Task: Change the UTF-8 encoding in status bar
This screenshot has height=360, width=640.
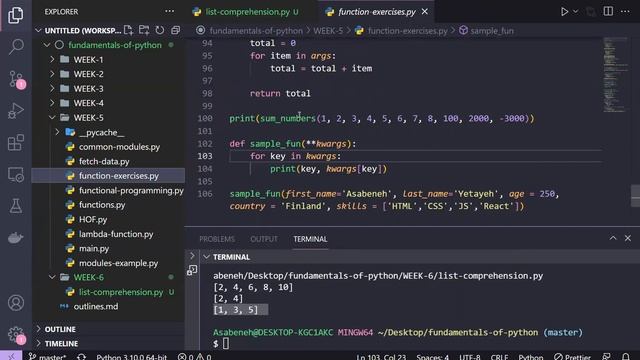Action: [469, 356]
